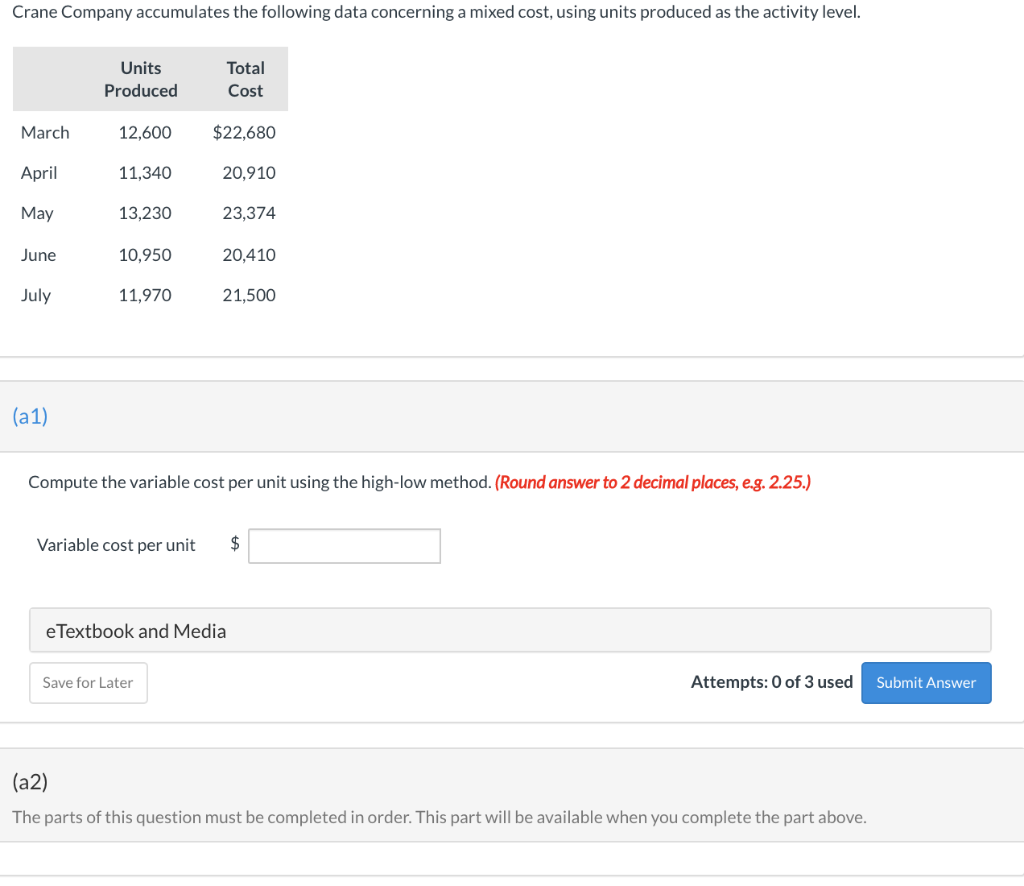Expand the eTextbook and Media section
The height and width of the screenshot is (886, 1024).
pyautogui.click(x=510, y=631)
